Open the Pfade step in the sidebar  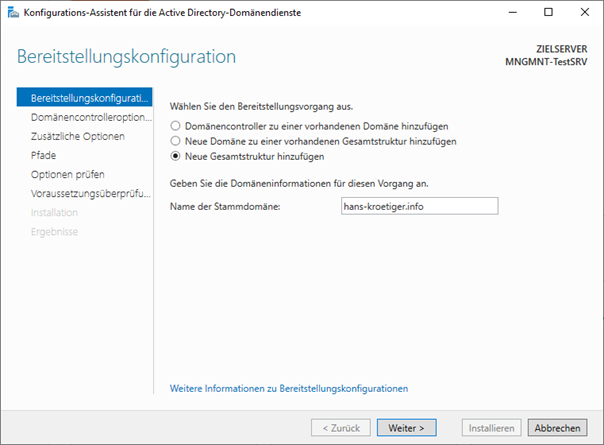pos(44,155)
